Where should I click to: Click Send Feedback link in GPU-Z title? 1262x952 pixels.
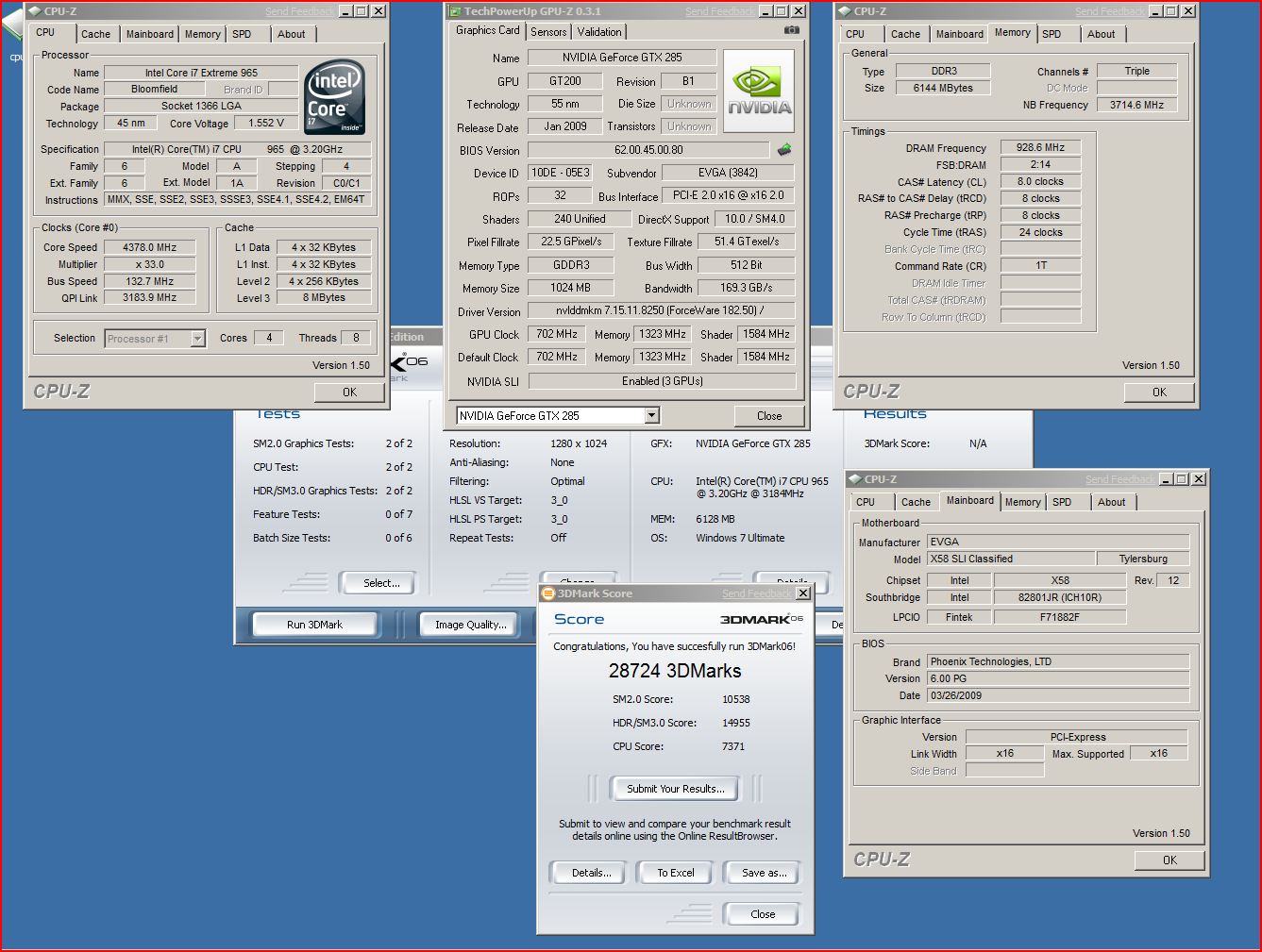719,11
